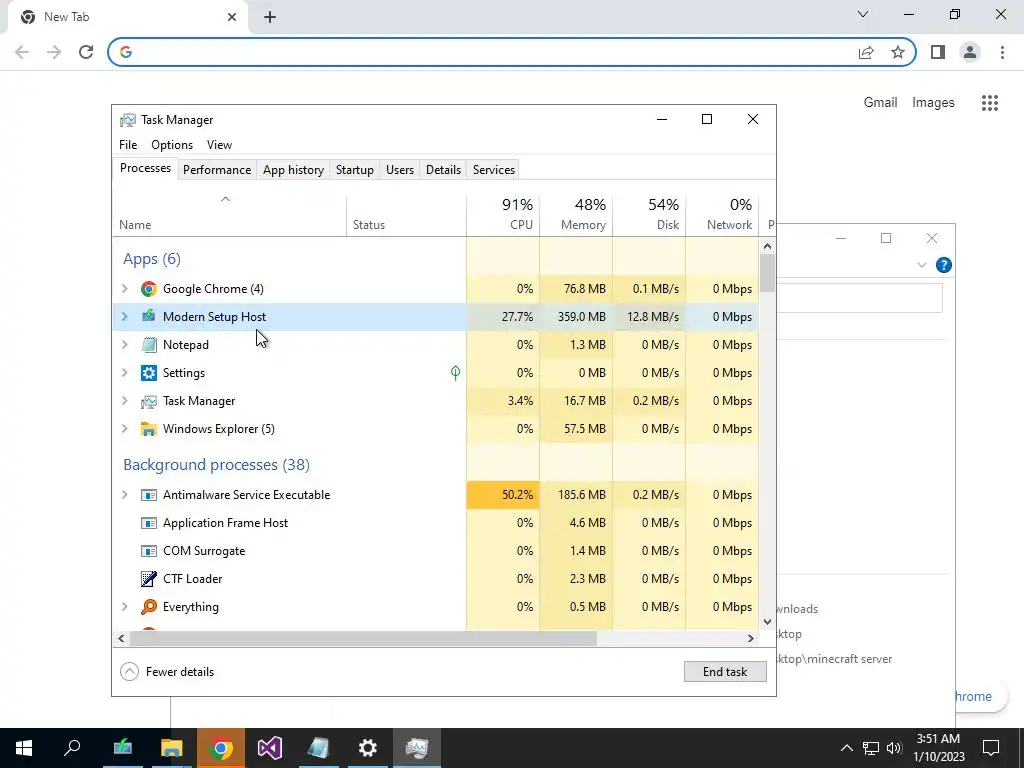
Task: Click the Application Frame Host icon
Action: [149, 523]
